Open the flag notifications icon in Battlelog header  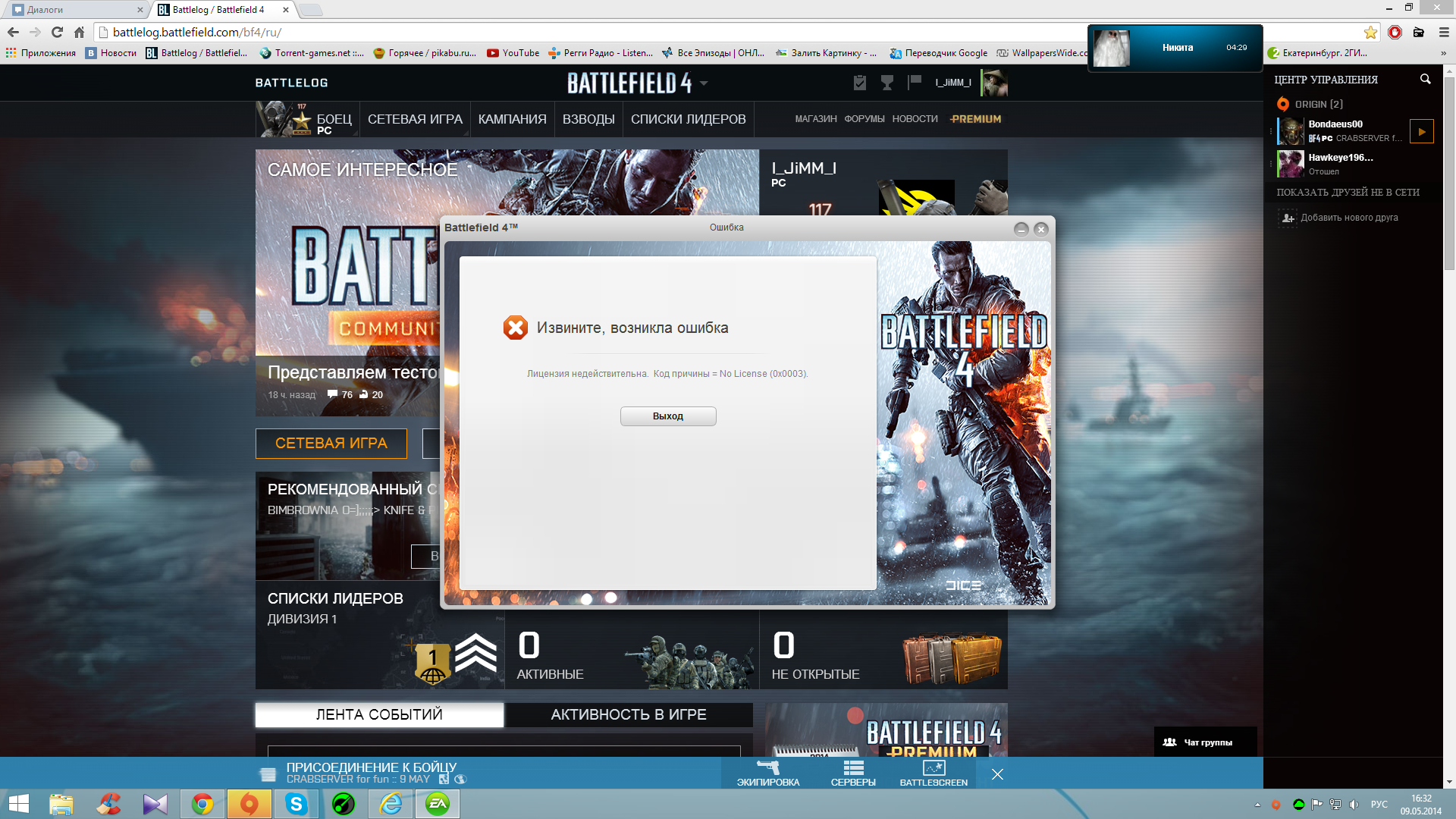coord(915,82)
